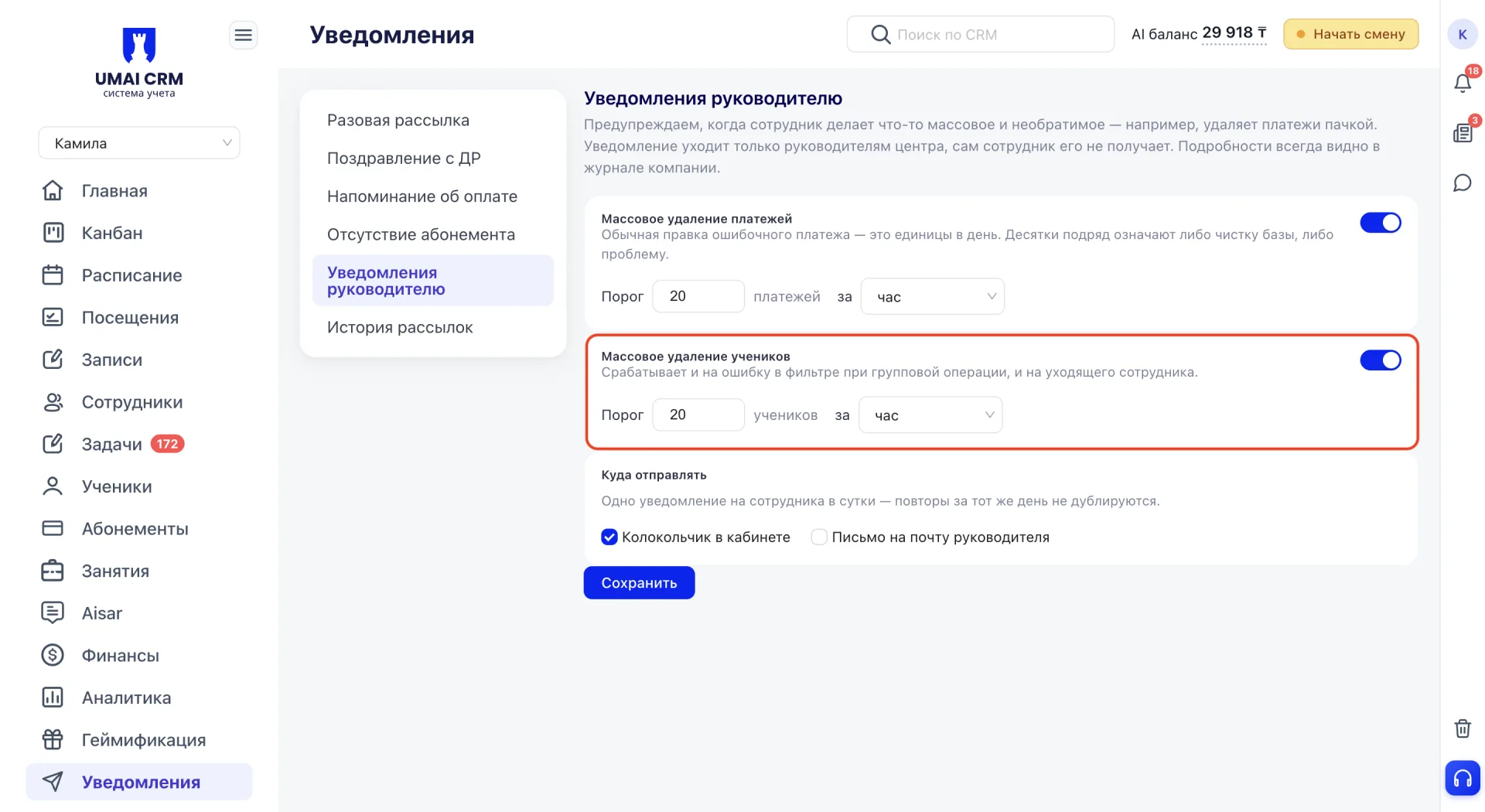Click the Kanban board icon
Viewport: 1485px width, 812px height.
click(53, 233)
